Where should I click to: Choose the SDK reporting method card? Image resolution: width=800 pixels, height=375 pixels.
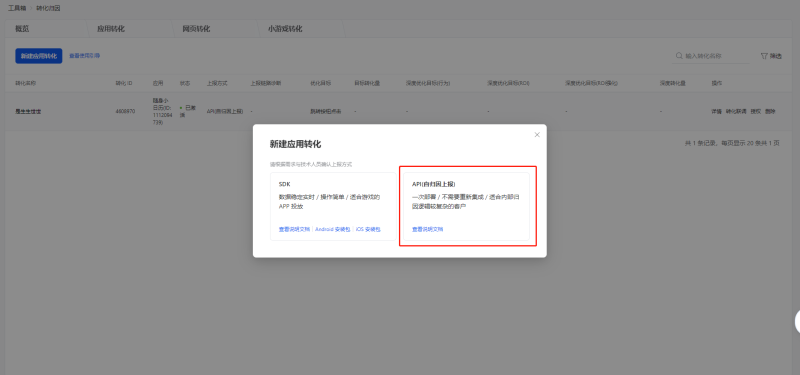333,206
